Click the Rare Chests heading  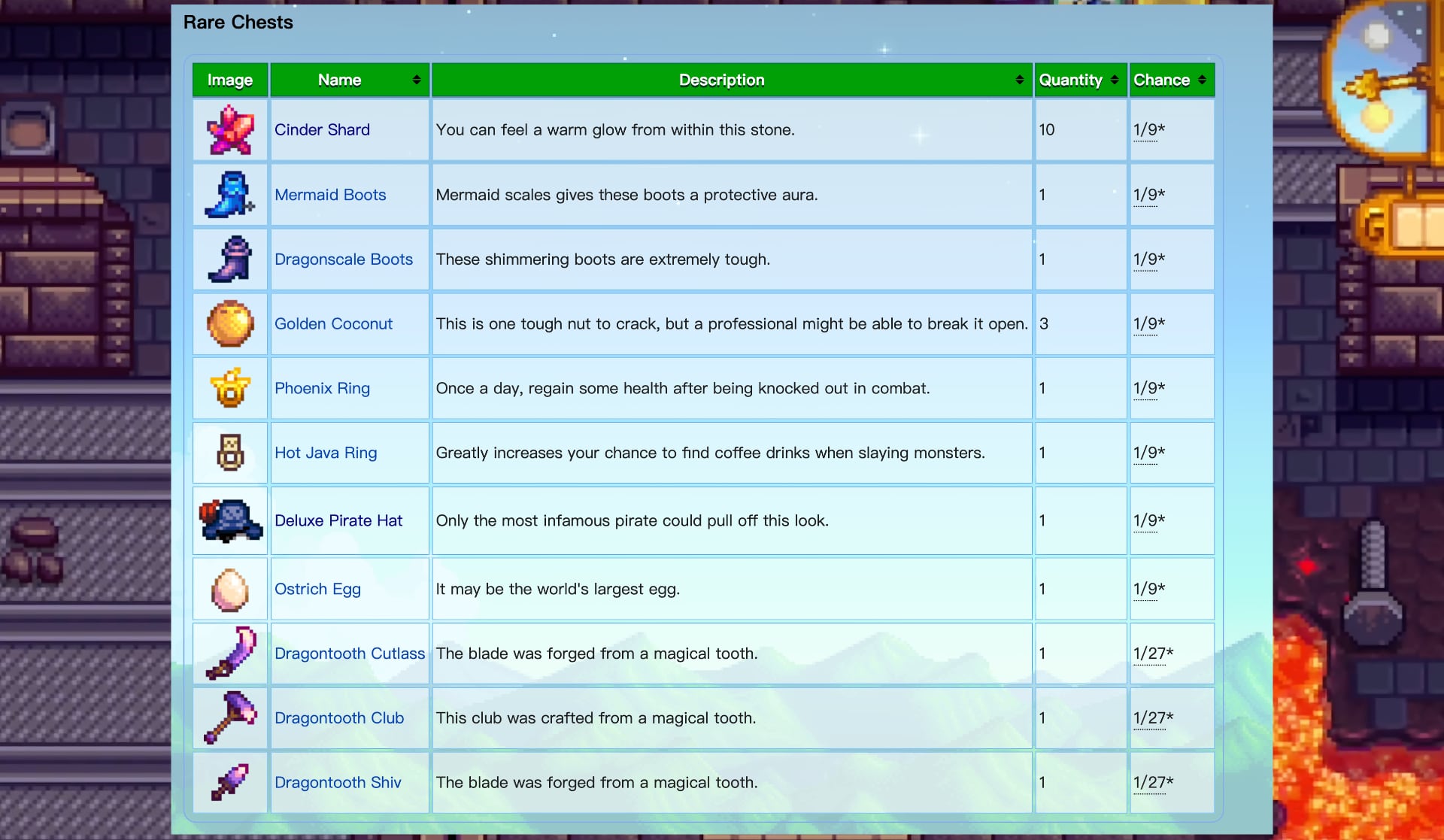[x=238, y=23]
